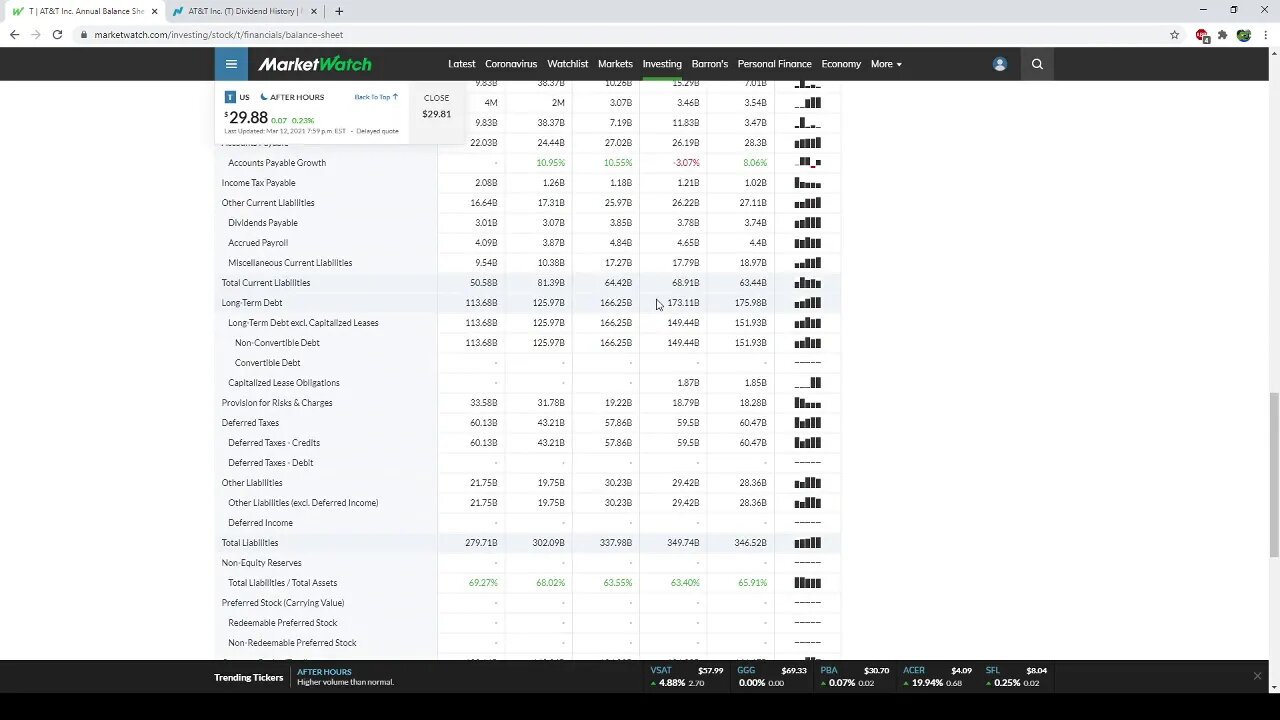This screenshot has width=1280, height=720.
Task: Click the Long-Term Debt trend chart
Action: pos(807,303)
